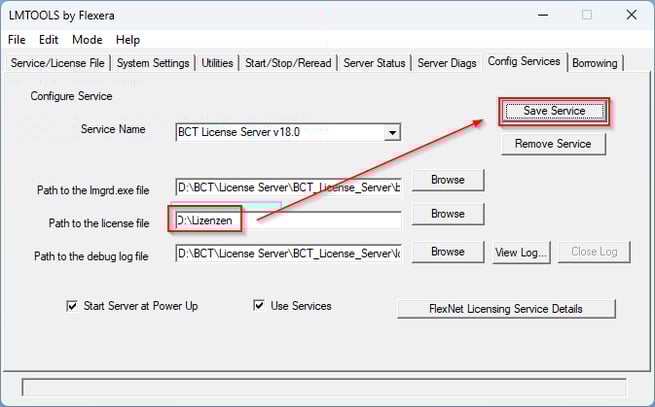Select the Config Services tab
Viewport: 655px width, 407px height.
coord(524,61)
